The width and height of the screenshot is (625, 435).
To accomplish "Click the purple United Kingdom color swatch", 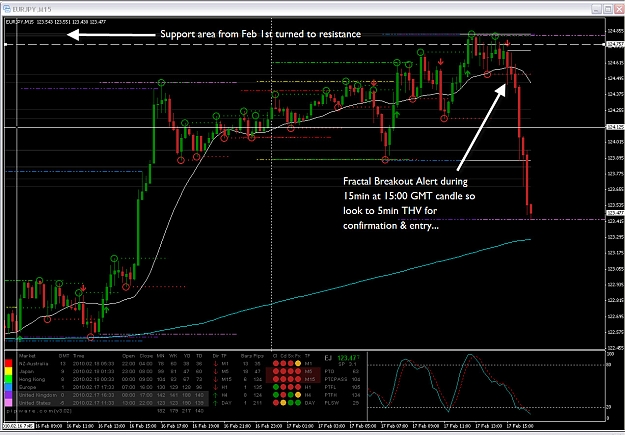I will click(9, 395).
